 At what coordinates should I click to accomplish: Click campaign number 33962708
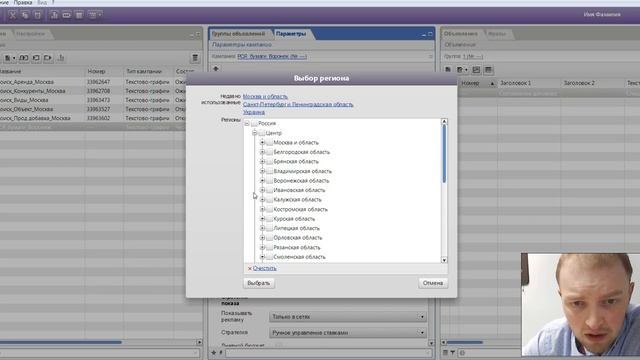point(98,91)
